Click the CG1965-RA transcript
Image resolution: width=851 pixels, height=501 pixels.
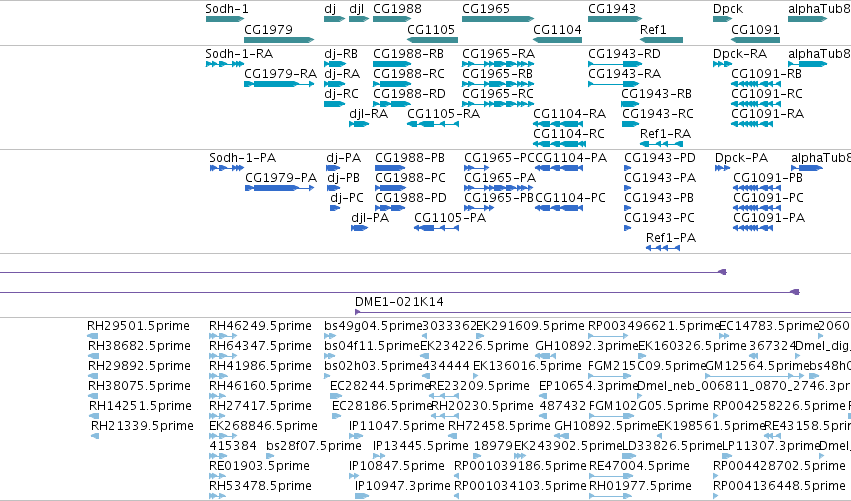tap(498, 64)
